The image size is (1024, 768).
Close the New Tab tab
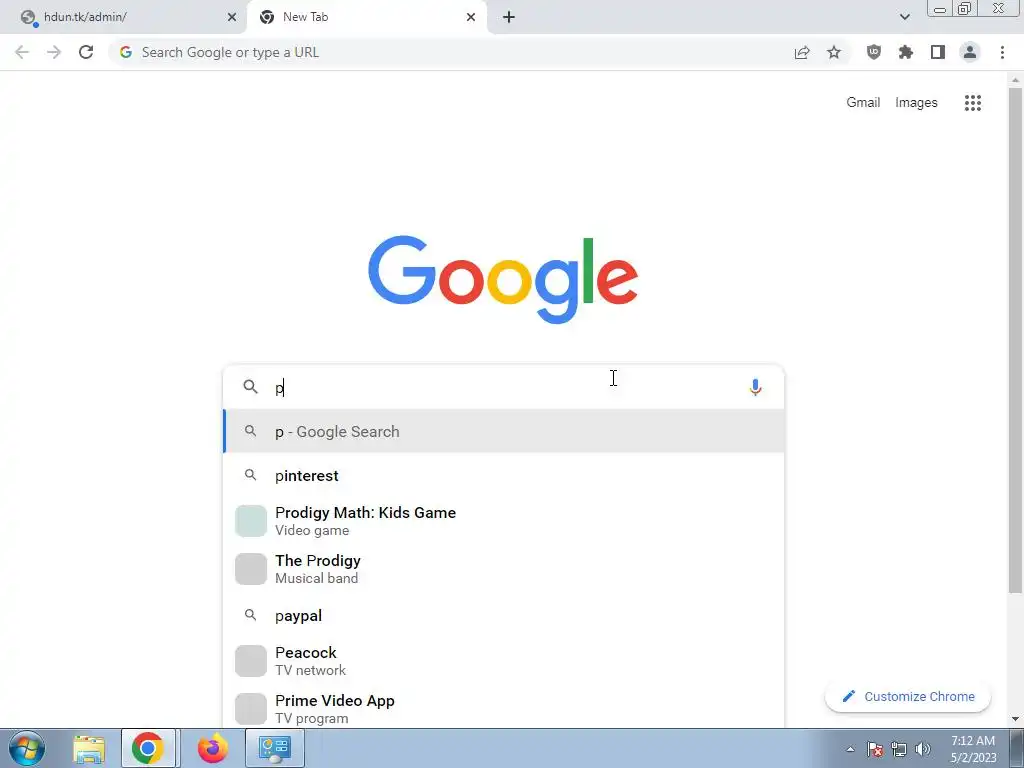pos(471,17)
